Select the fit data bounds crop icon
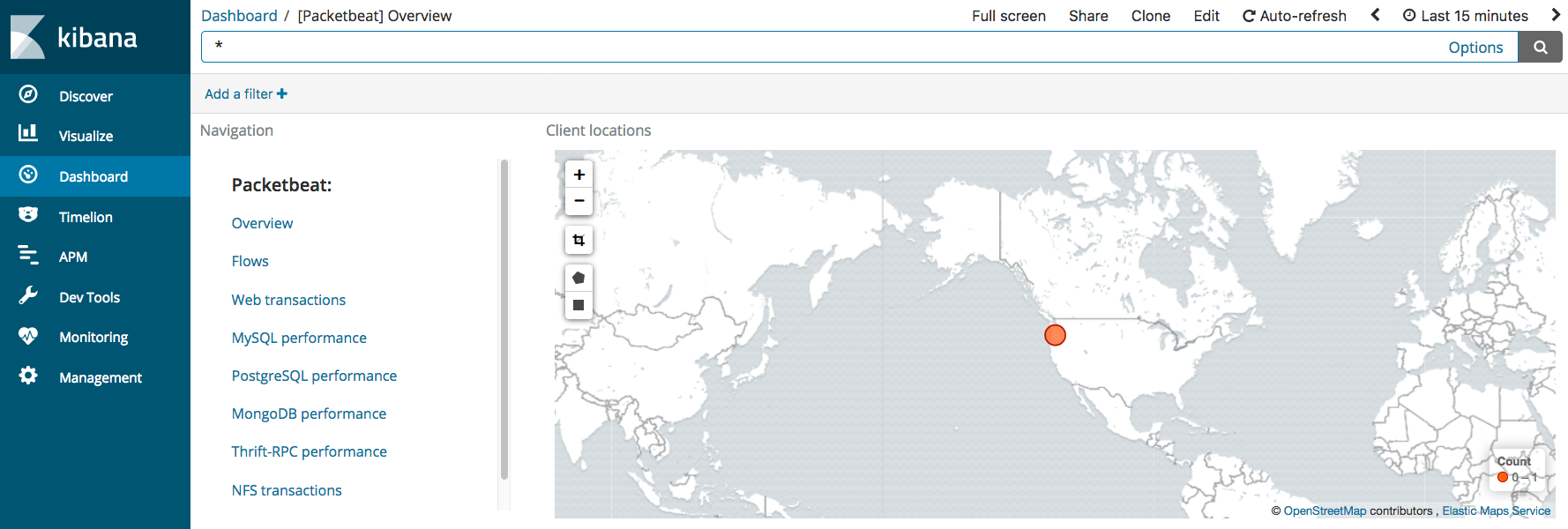The image size is (1568, 529). click(x=579, y=240)
